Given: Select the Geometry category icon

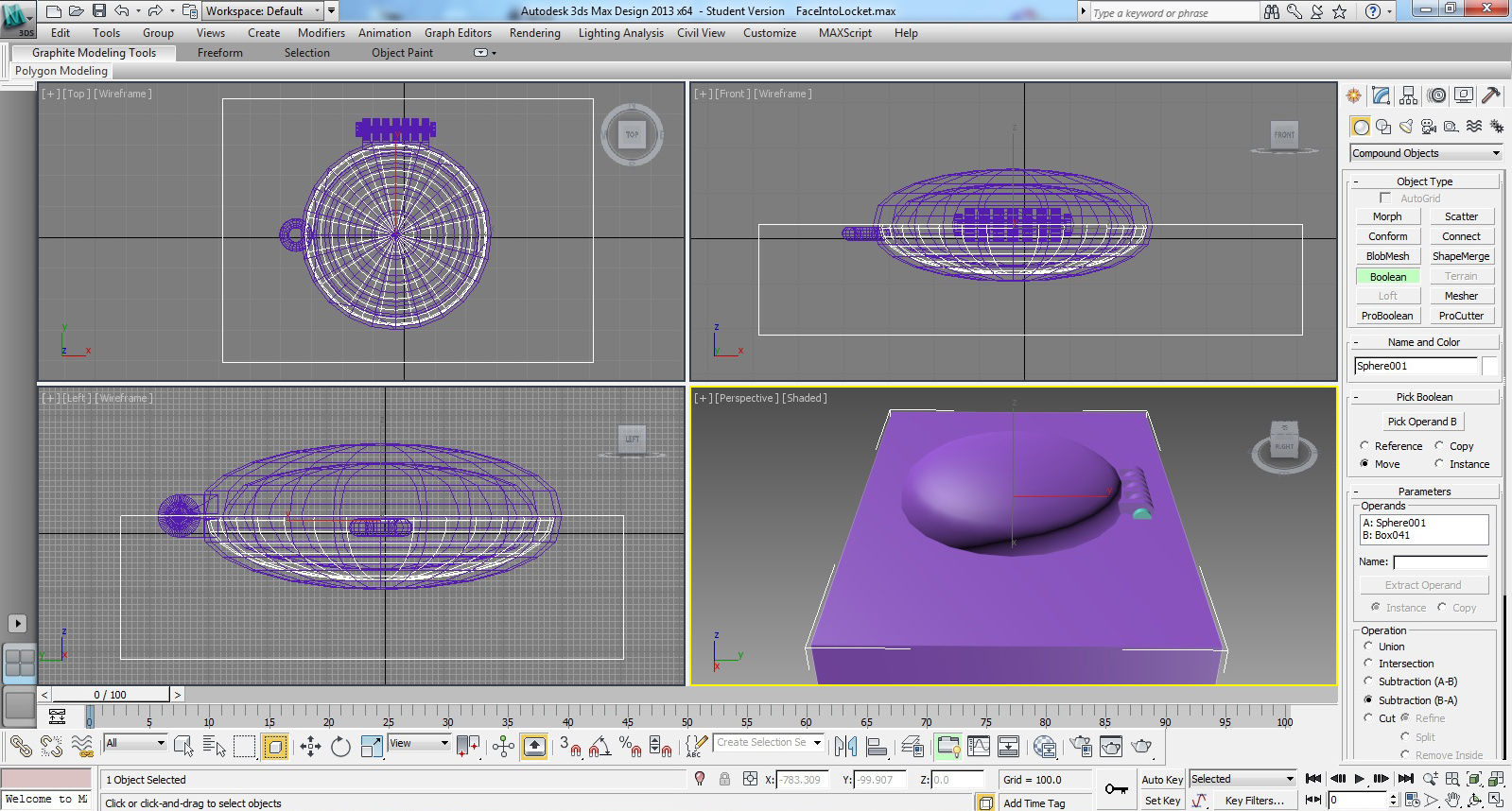Looking at the screenshot, I should (1361, 127).
